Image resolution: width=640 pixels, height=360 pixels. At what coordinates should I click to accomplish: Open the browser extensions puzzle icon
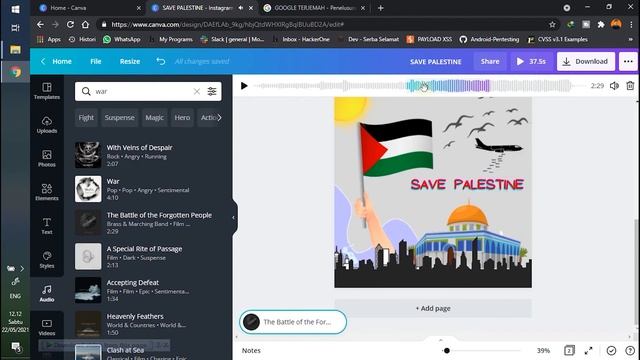click(601, 24)
